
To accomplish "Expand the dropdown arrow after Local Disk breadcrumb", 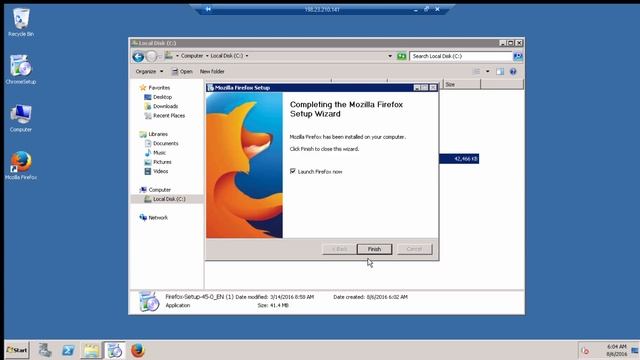I will (x=247, y=56).
